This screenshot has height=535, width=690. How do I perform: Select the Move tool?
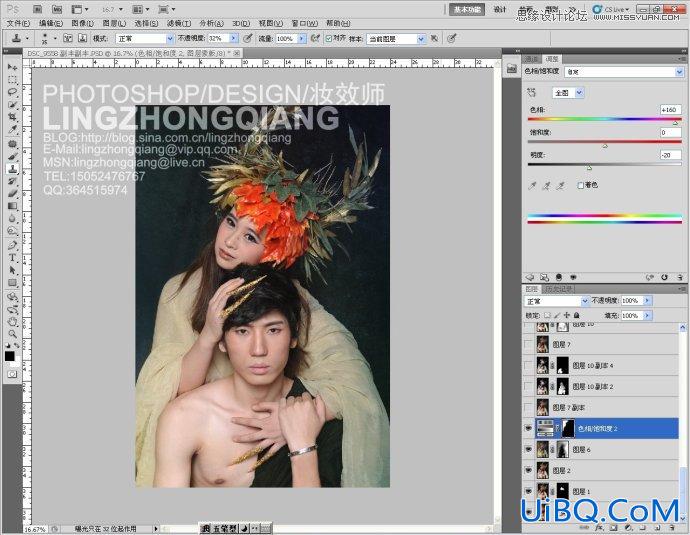[x=12, y=67]
